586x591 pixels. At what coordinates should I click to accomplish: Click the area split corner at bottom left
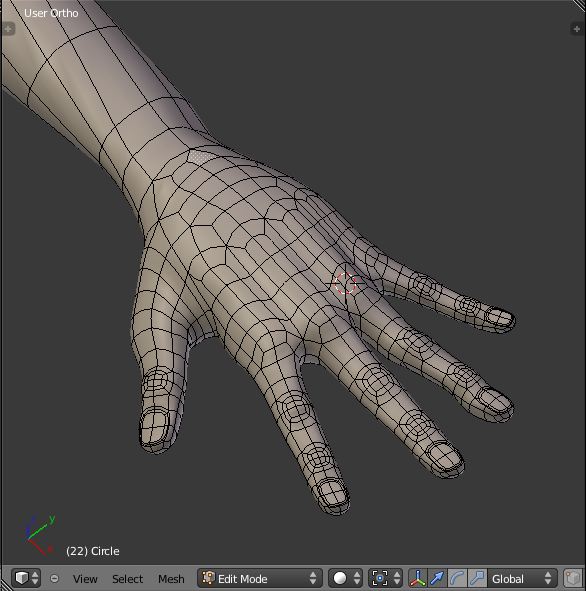coord(6,585)
